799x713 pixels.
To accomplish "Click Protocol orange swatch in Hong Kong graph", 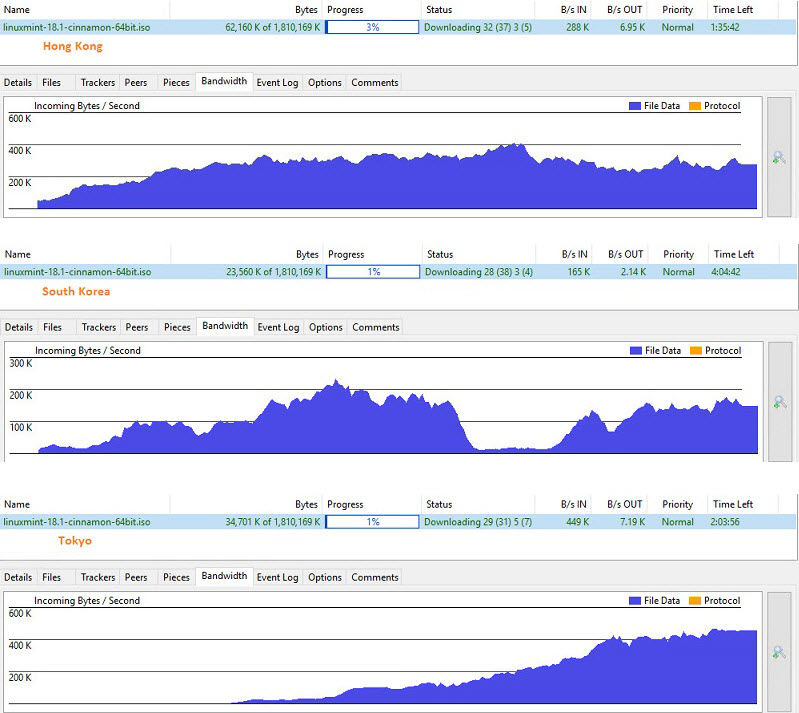I will tap(695, 106).
